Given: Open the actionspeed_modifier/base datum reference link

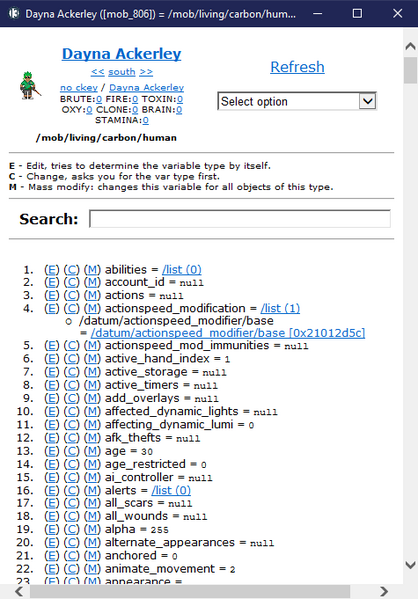Looking at the screenshot, I should pos(228,333).
